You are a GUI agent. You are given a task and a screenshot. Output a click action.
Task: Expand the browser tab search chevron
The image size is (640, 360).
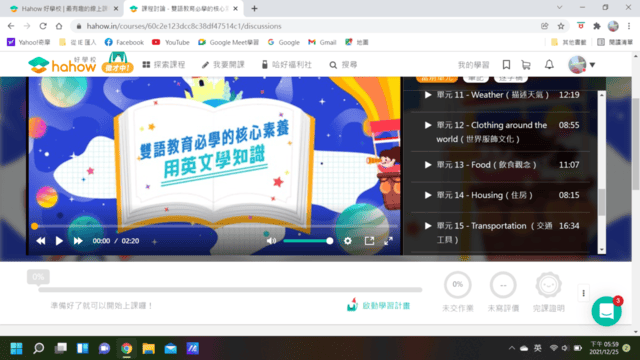coord(560,8)
